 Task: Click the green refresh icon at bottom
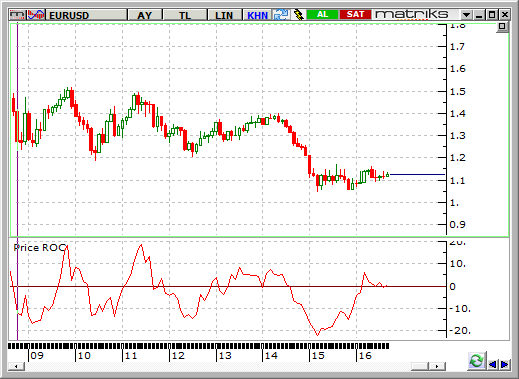pos(476,361)
